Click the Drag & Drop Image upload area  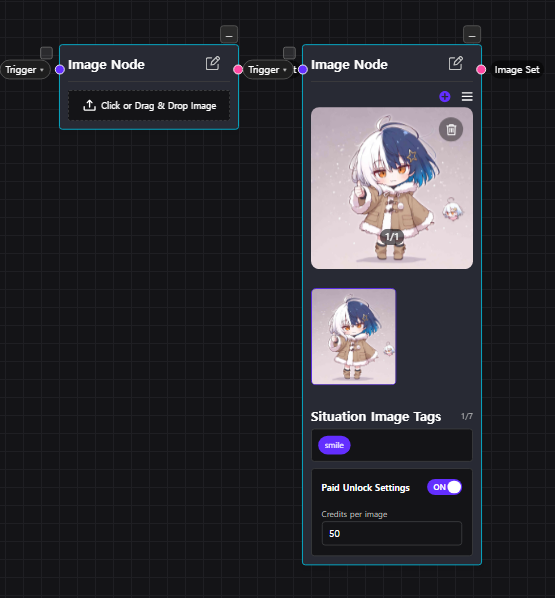[149, 106]
